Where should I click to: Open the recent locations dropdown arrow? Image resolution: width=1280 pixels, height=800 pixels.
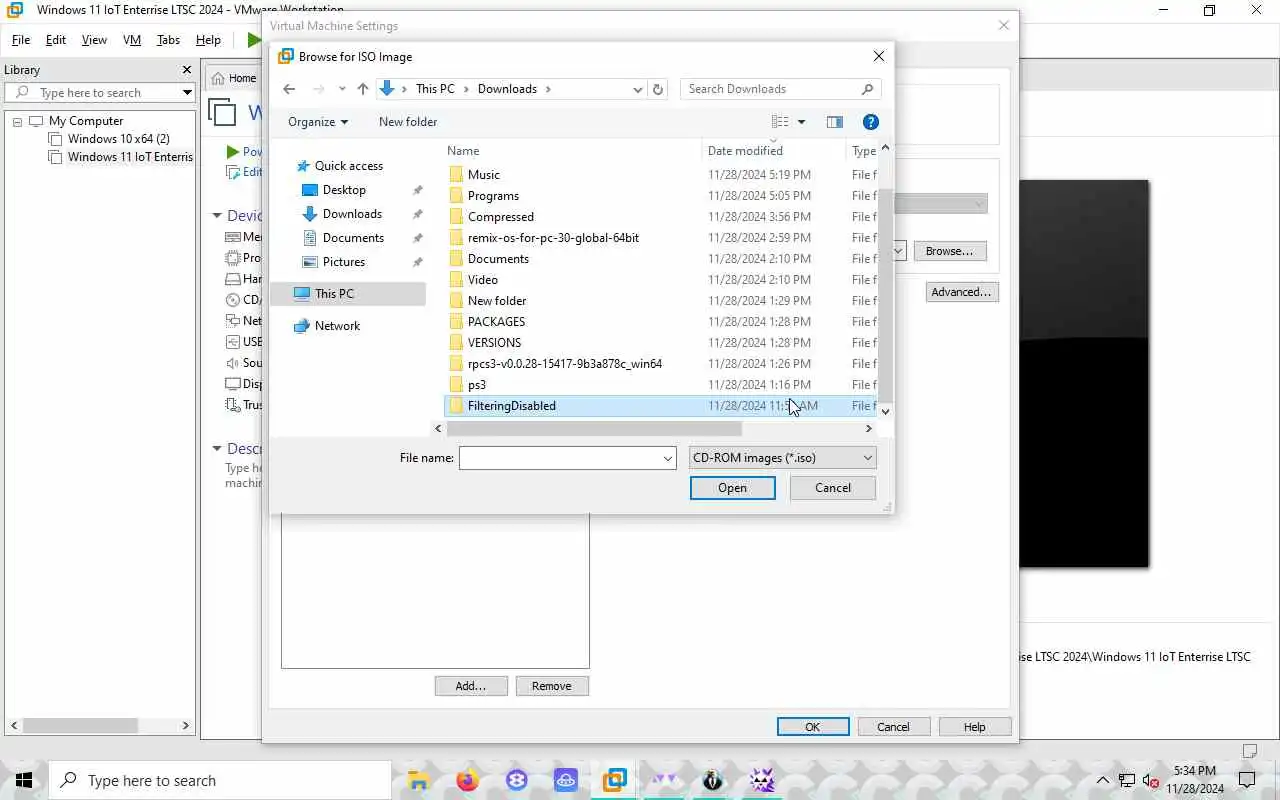pos(342,89)
